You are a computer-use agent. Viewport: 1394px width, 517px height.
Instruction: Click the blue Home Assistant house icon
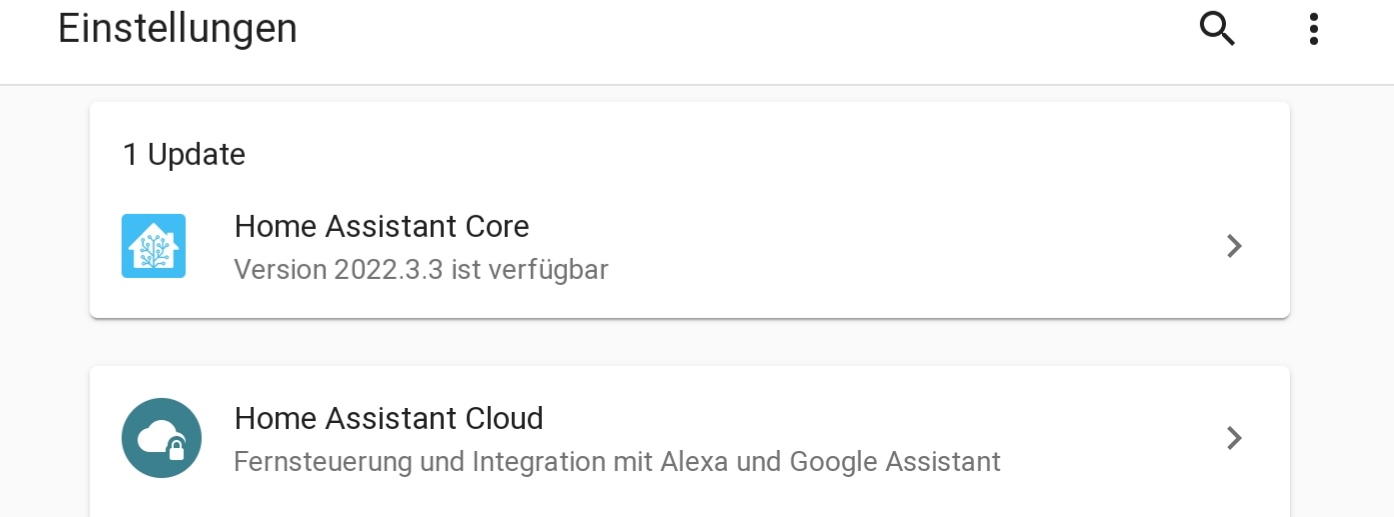pos(153,246)
